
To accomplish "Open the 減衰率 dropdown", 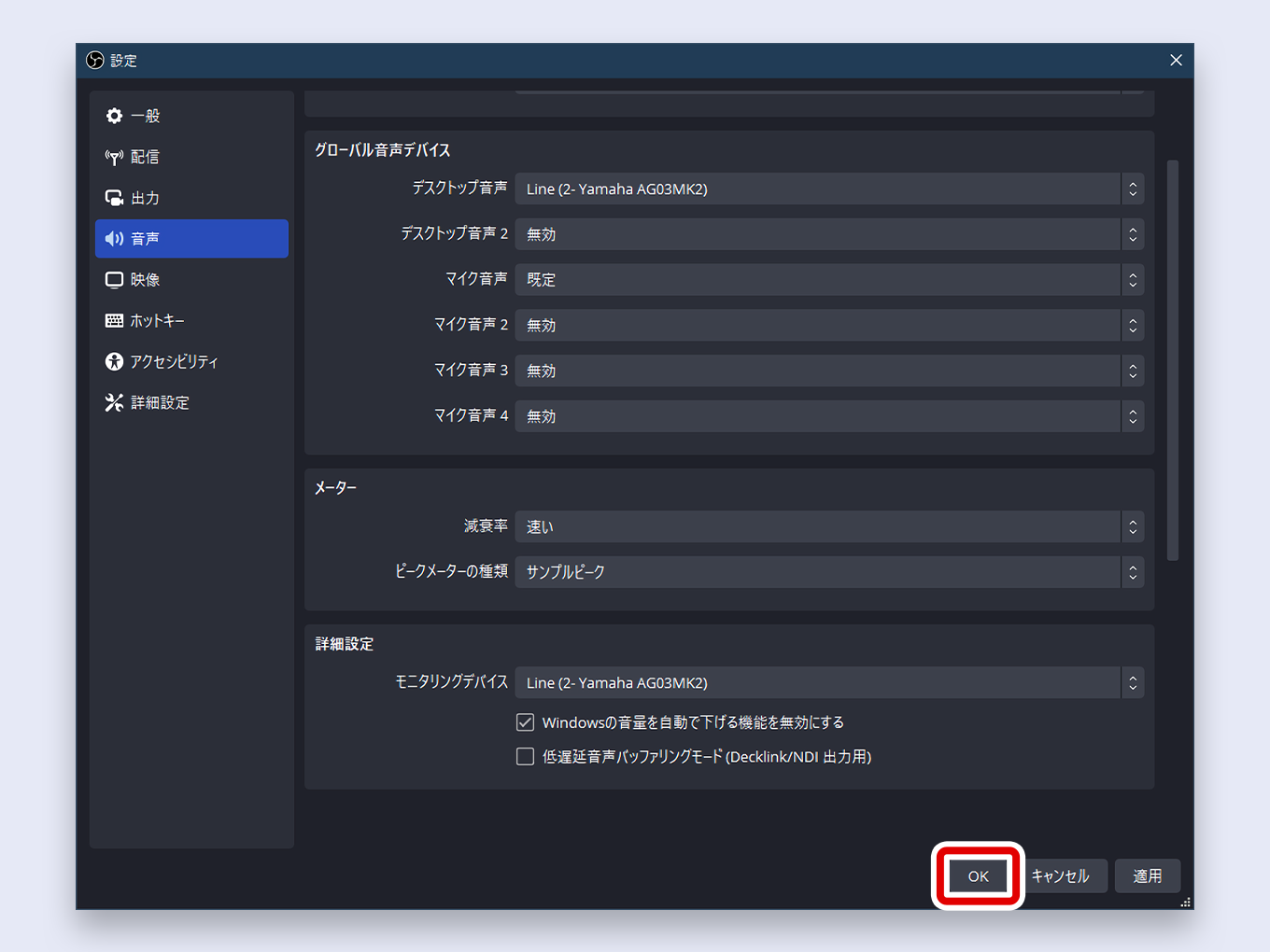I will 829,526.
